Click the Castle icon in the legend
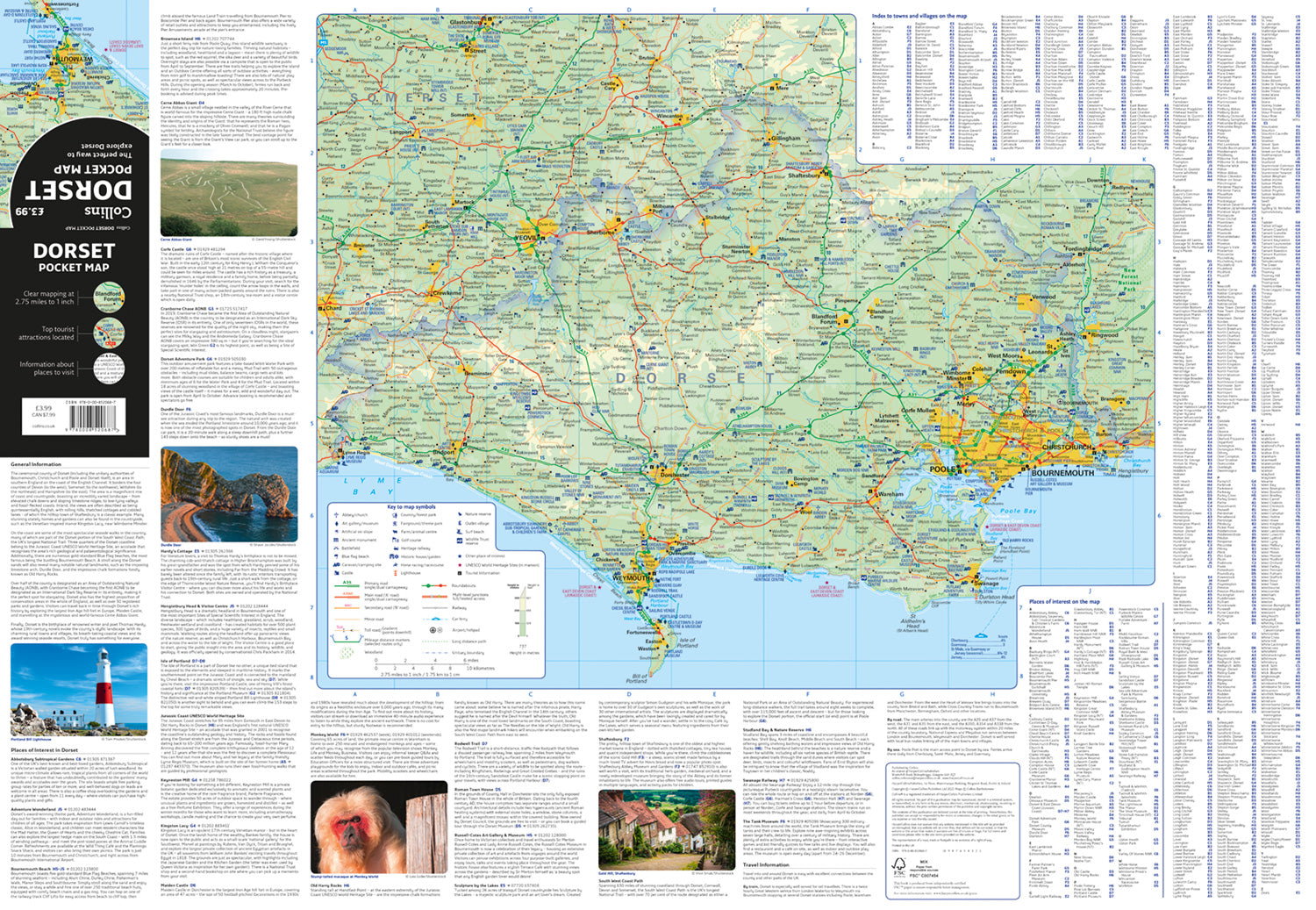Viewport: 1316px width, 910px height. pos(336,573)
